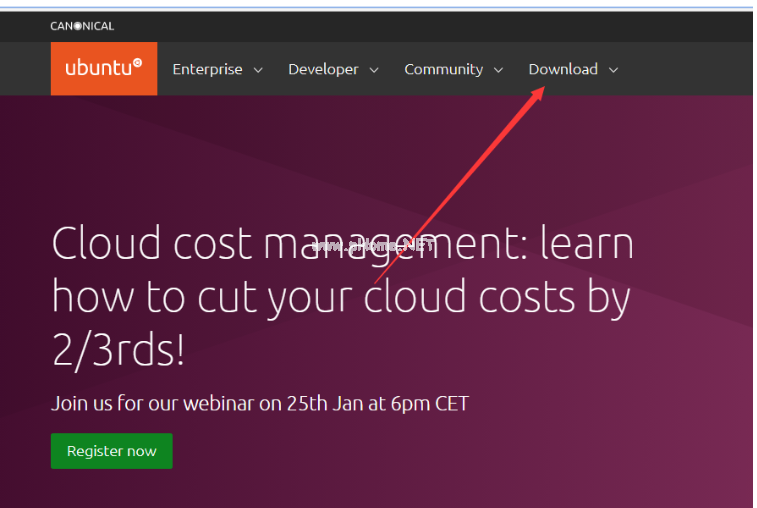Click the orange Ubuntu logo
Viewport: 757px width, 508px height.
tap(103, 69)
